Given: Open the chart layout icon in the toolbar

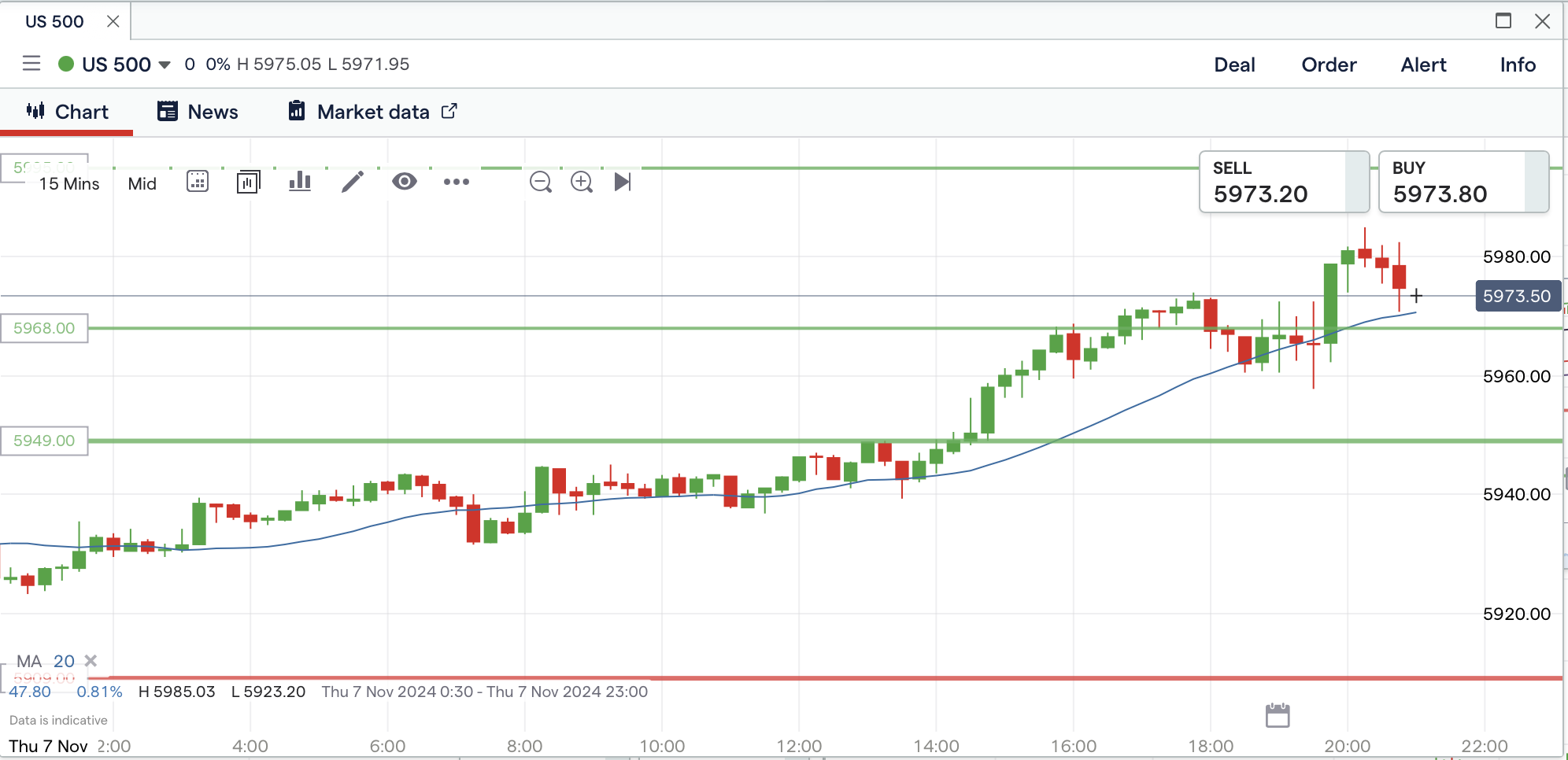Looking at the screenshot, I should pos(248,182).
